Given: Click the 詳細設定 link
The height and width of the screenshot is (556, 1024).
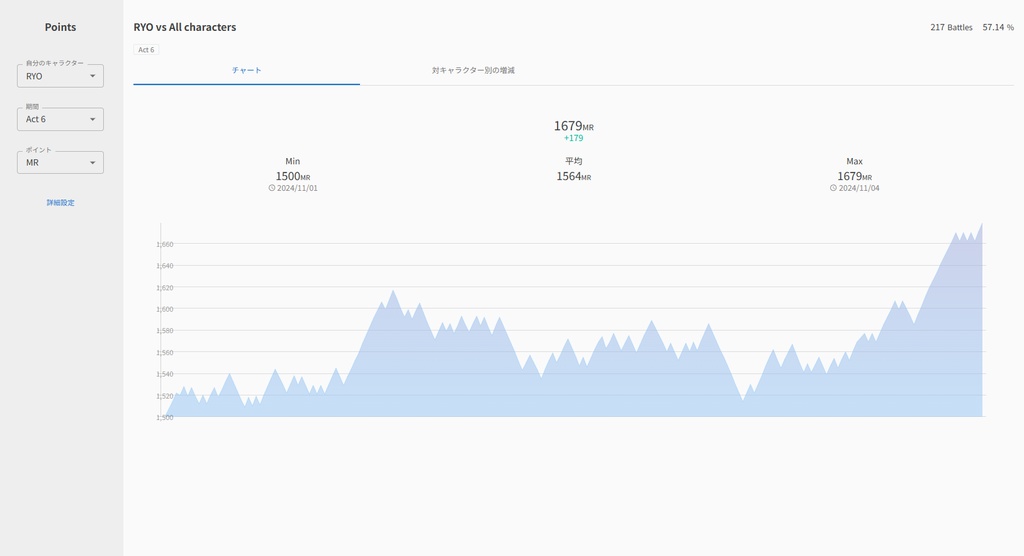Looking at the screenshot, I should coord(60,203).
